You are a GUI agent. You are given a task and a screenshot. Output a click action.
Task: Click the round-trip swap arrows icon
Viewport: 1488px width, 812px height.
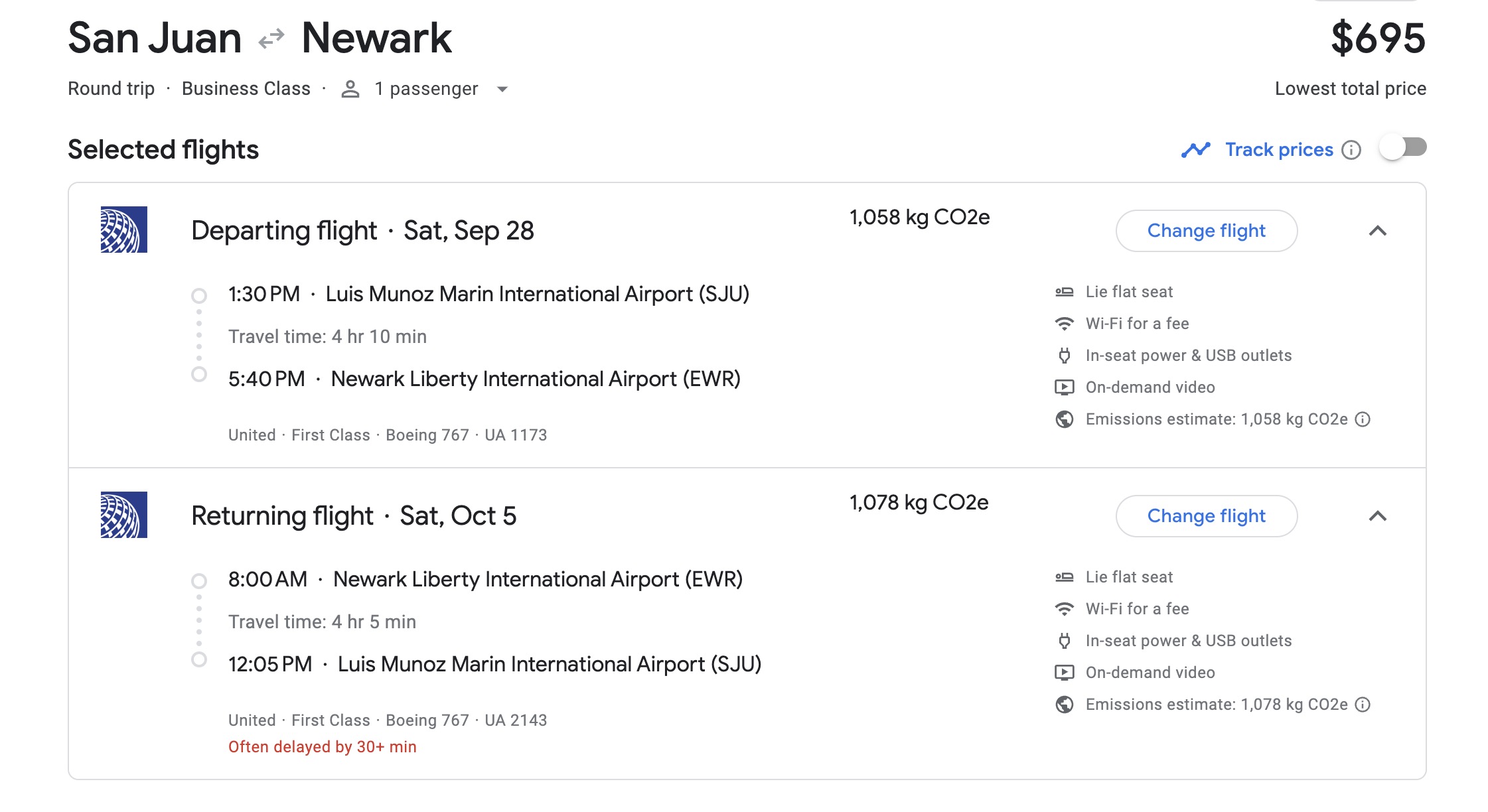point(271,38)
